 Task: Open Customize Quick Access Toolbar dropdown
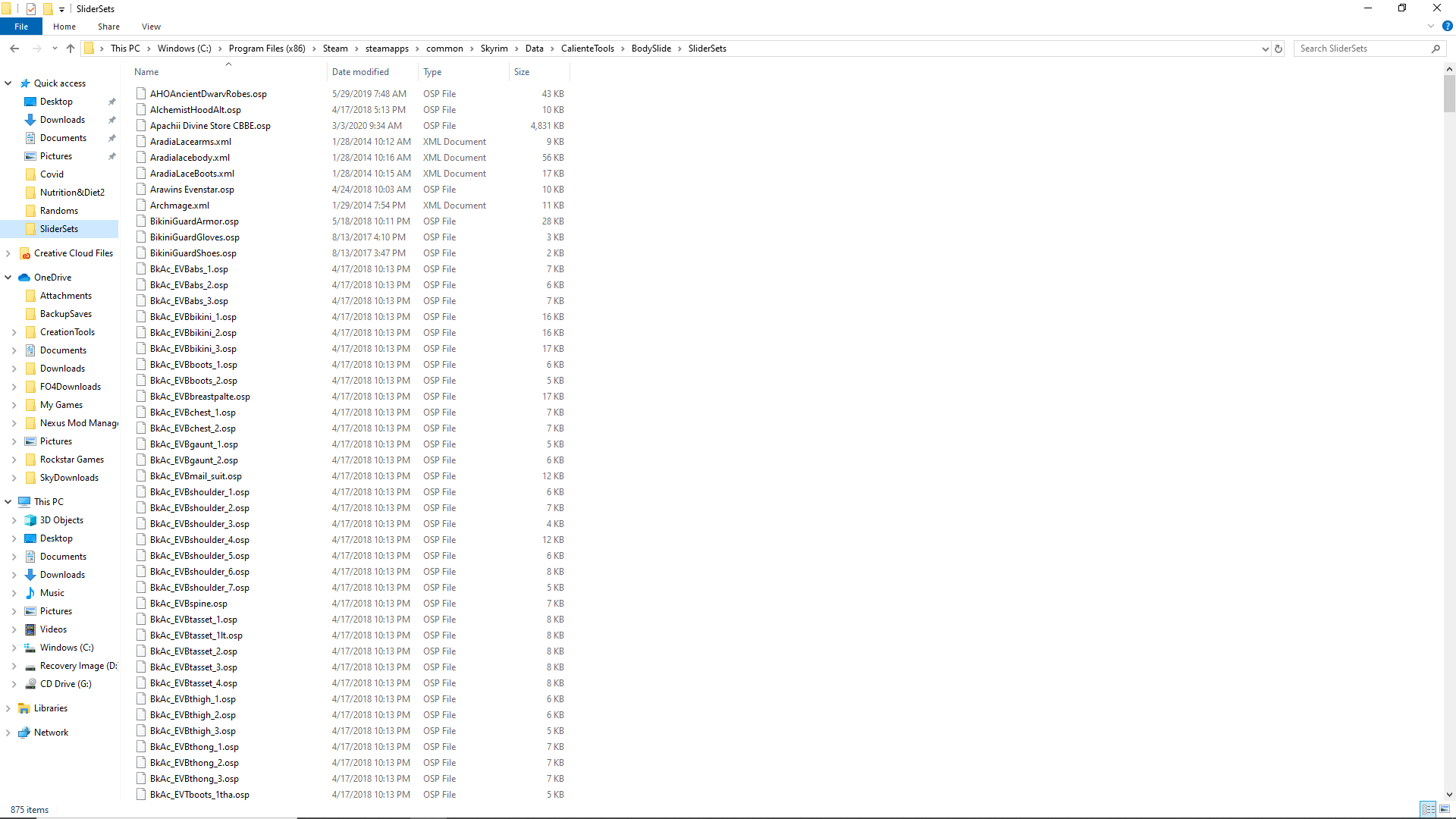point(61,9)
